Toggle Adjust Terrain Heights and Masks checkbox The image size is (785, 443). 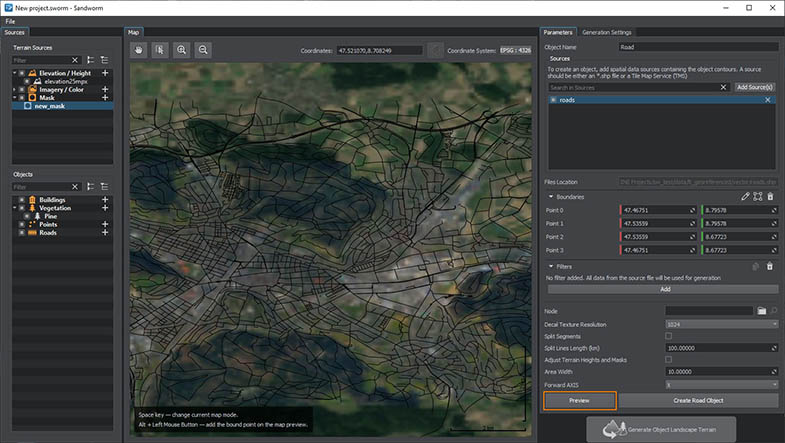pyautogui.click(x=668, y=360)
